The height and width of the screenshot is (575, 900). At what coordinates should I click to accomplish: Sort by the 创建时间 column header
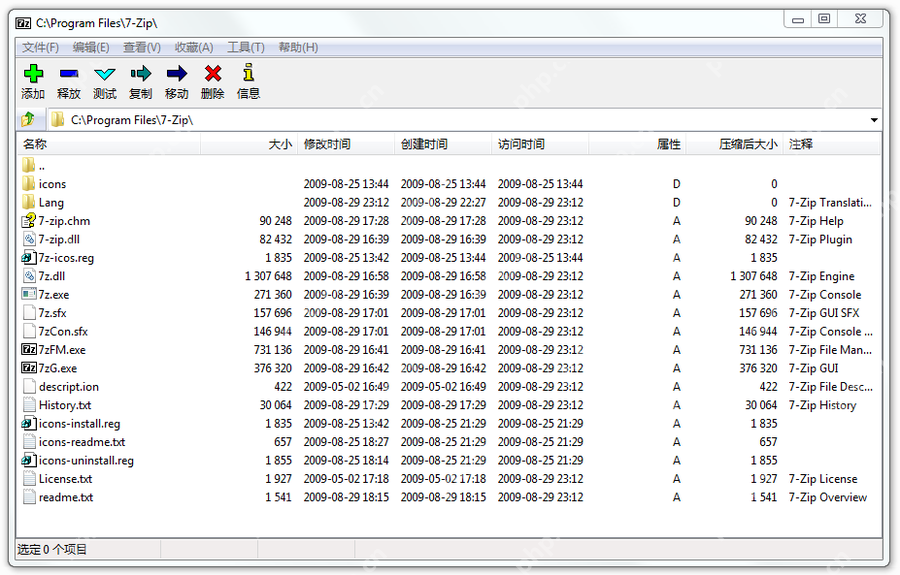point(443,144)
